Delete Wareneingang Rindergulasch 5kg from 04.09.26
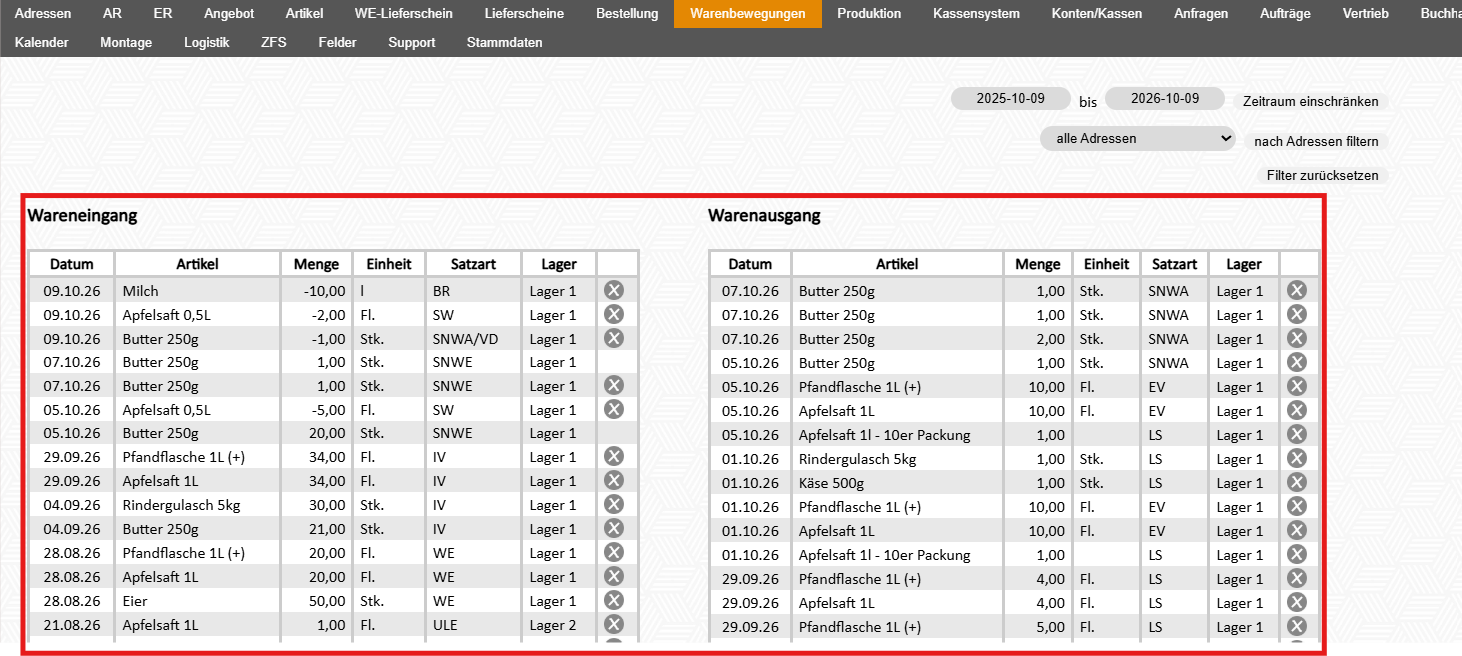This screenshot has width=1462, height=656. (614, 505)
